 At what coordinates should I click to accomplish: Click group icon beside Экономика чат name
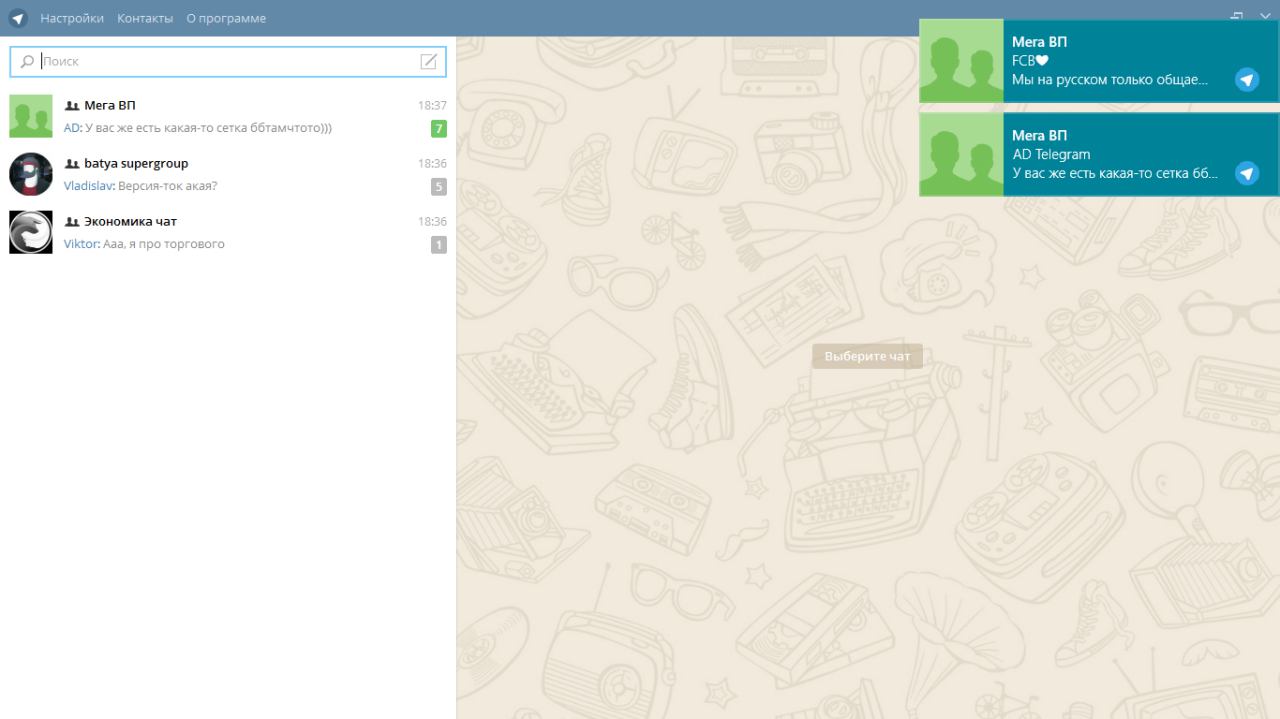72,222
